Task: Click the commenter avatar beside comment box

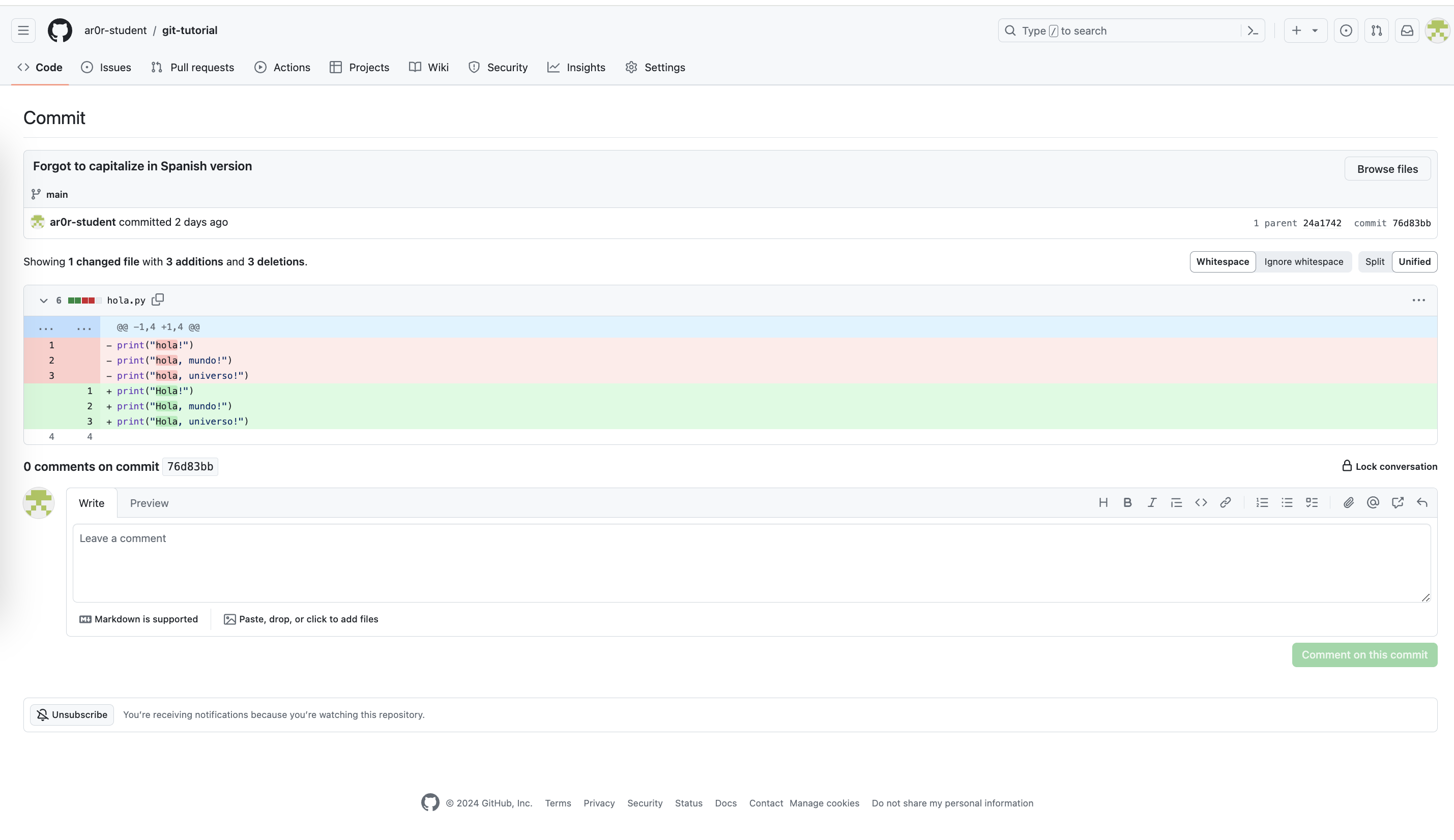Action: click(39, 503)
